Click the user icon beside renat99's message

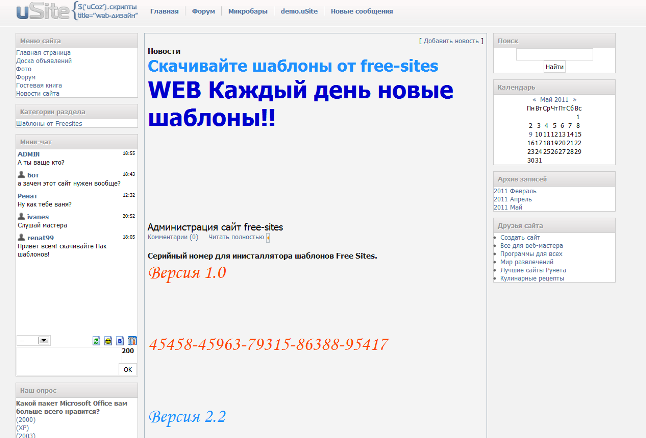21,237
